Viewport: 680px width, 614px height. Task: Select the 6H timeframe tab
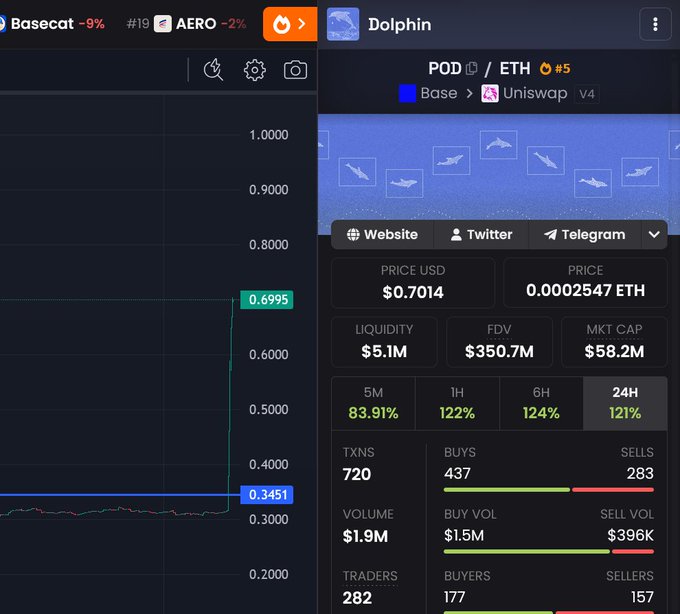coord(541,403)
